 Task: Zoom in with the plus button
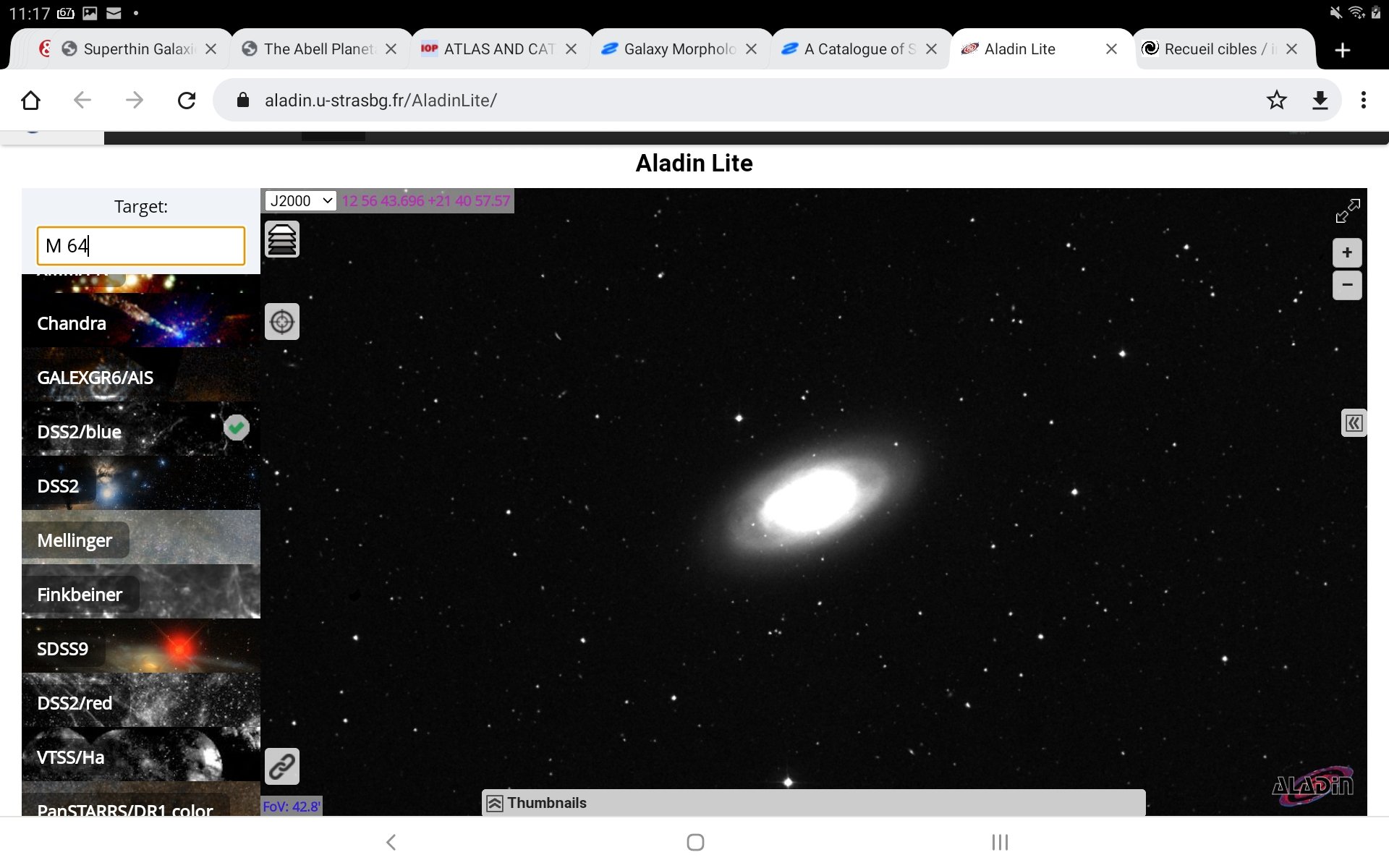point(1347,252)
